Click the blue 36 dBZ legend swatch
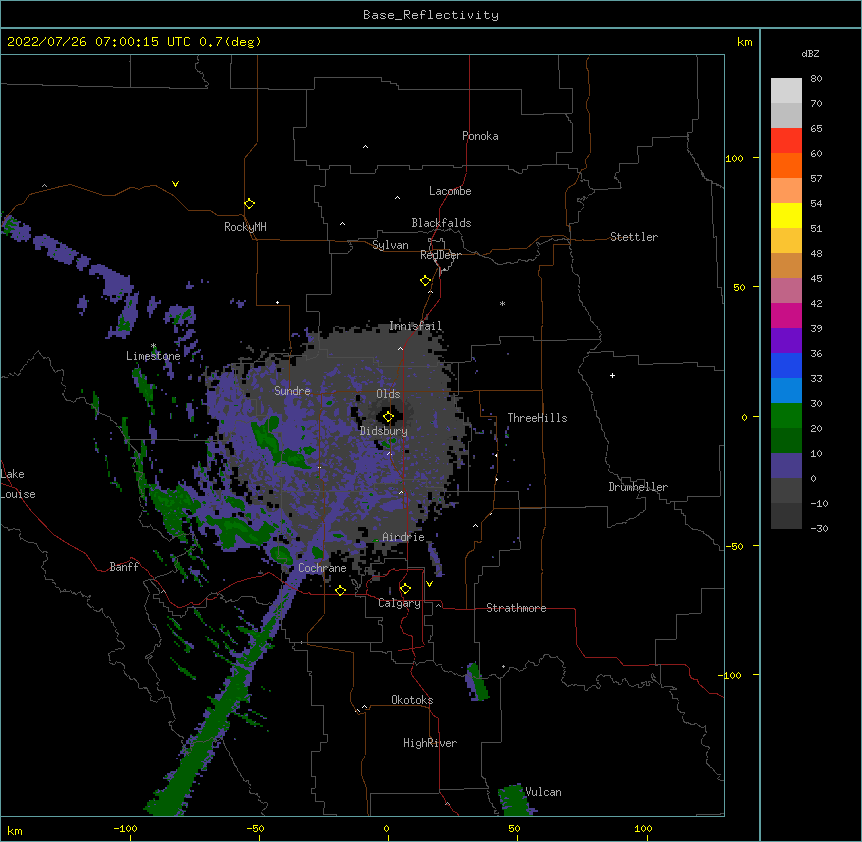 [786, 365]
